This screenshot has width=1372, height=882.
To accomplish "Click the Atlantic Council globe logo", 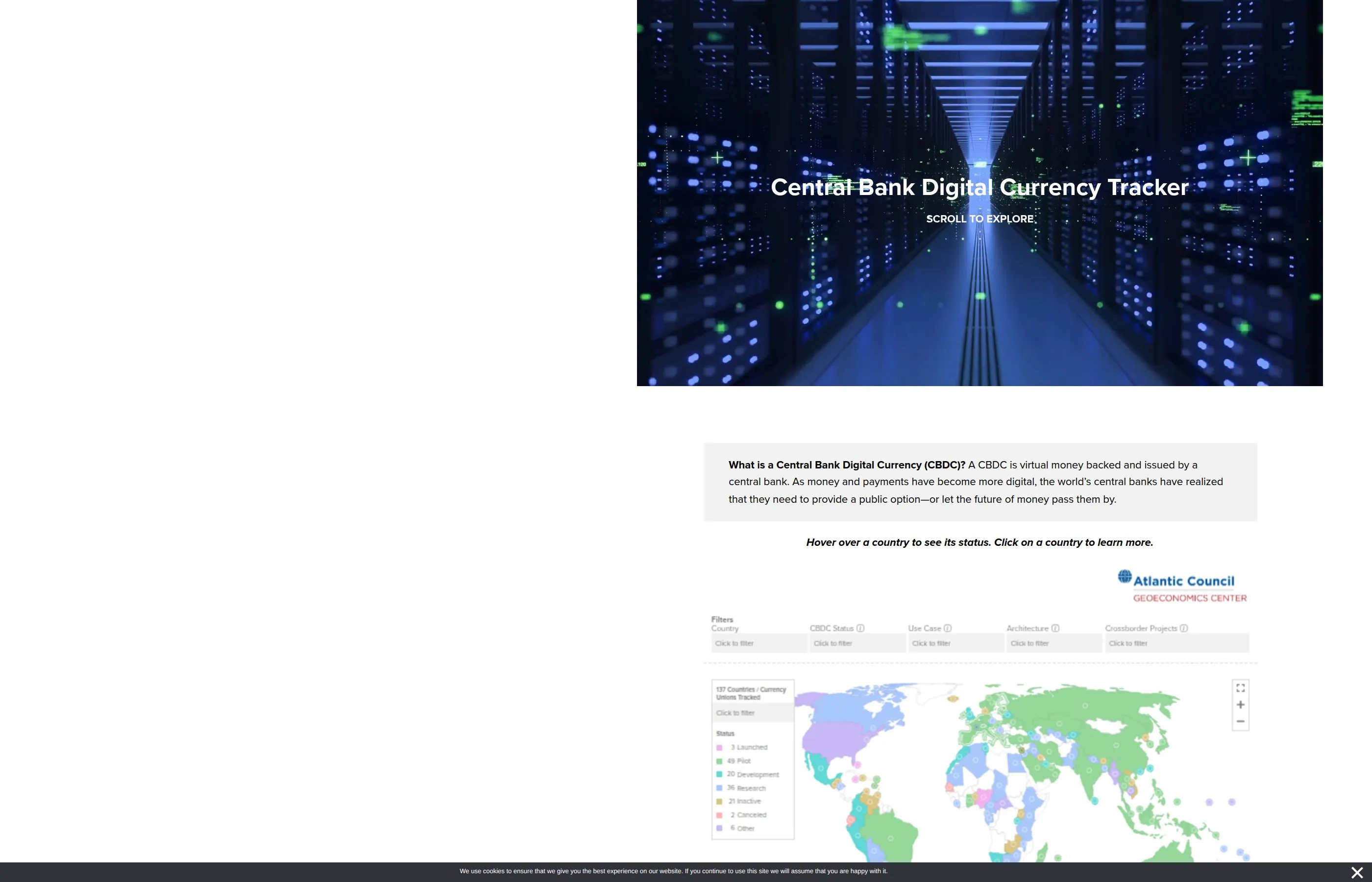I will (x=1125, y=576).
